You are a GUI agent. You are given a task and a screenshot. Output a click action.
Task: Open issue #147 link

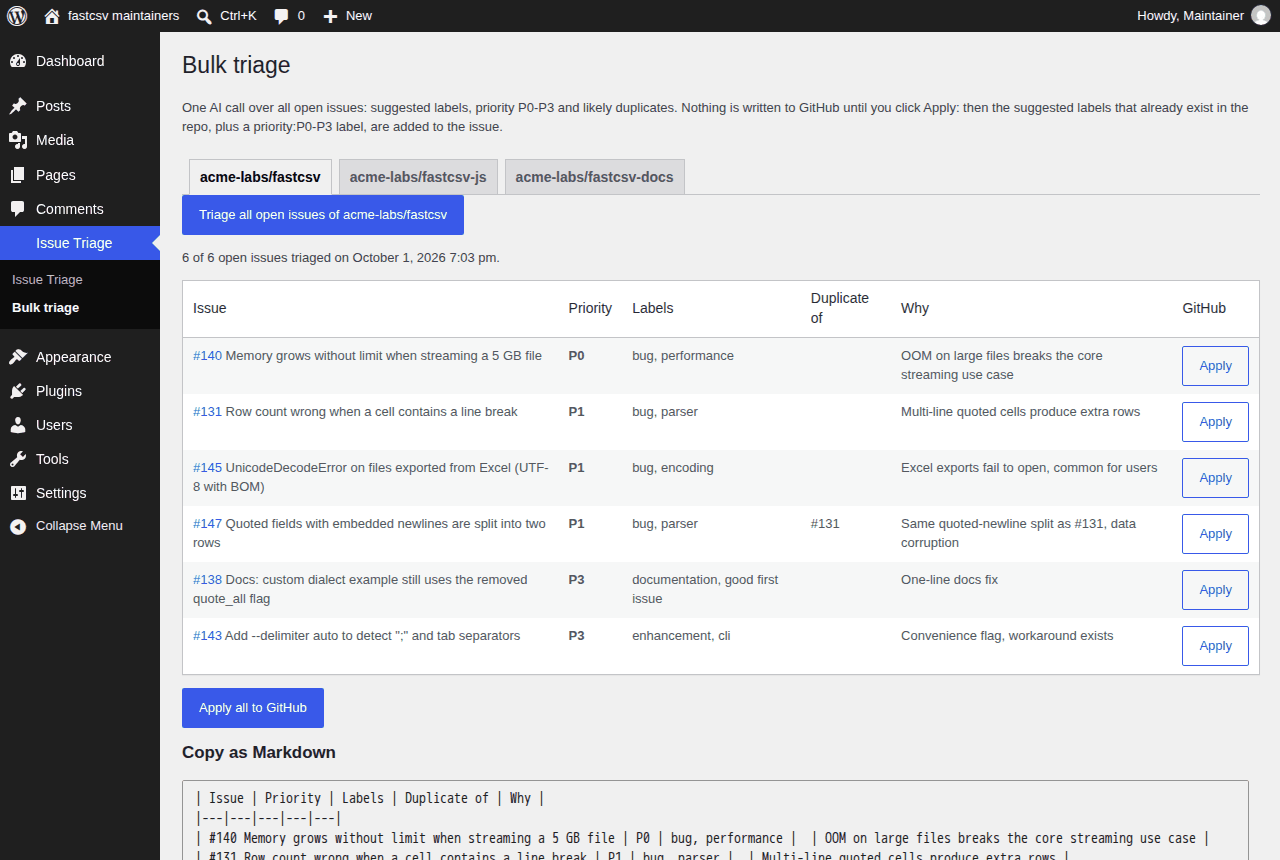(207, 524)
